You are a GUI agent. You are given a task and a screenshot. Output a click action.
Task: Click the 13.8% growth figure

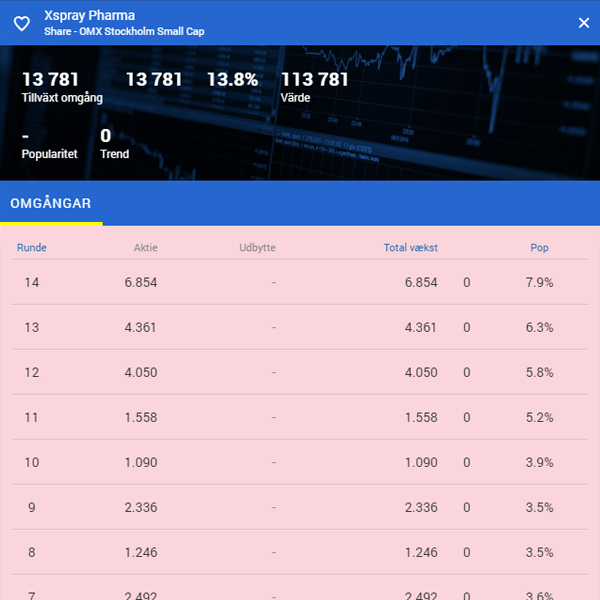coord(232,80)
